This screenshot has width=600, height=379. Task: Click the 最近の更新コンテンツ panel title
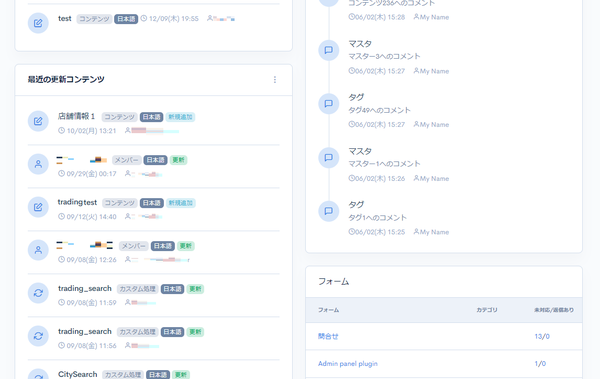click(66, 79)
